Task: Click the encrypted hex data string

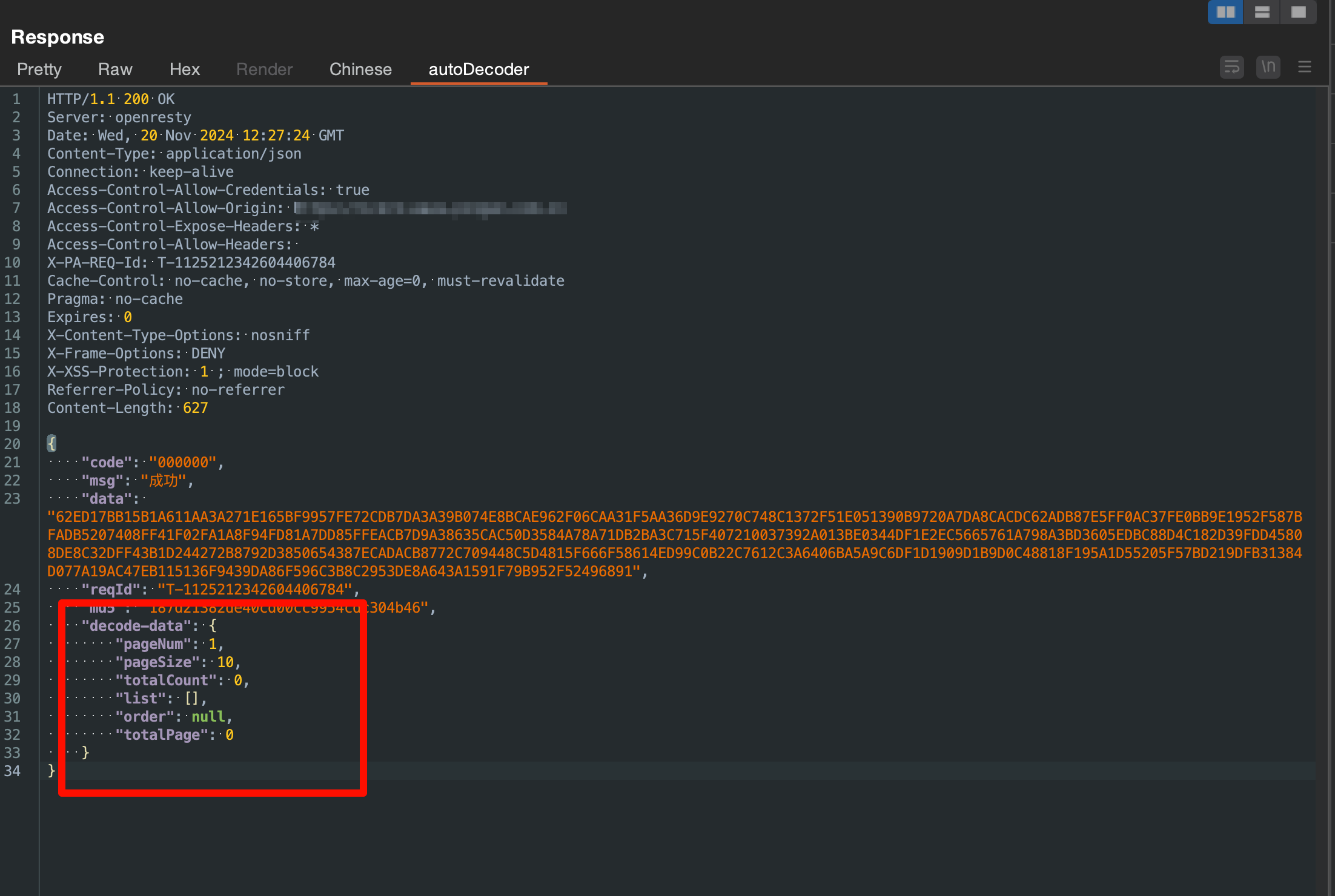Action: [675, 544]
